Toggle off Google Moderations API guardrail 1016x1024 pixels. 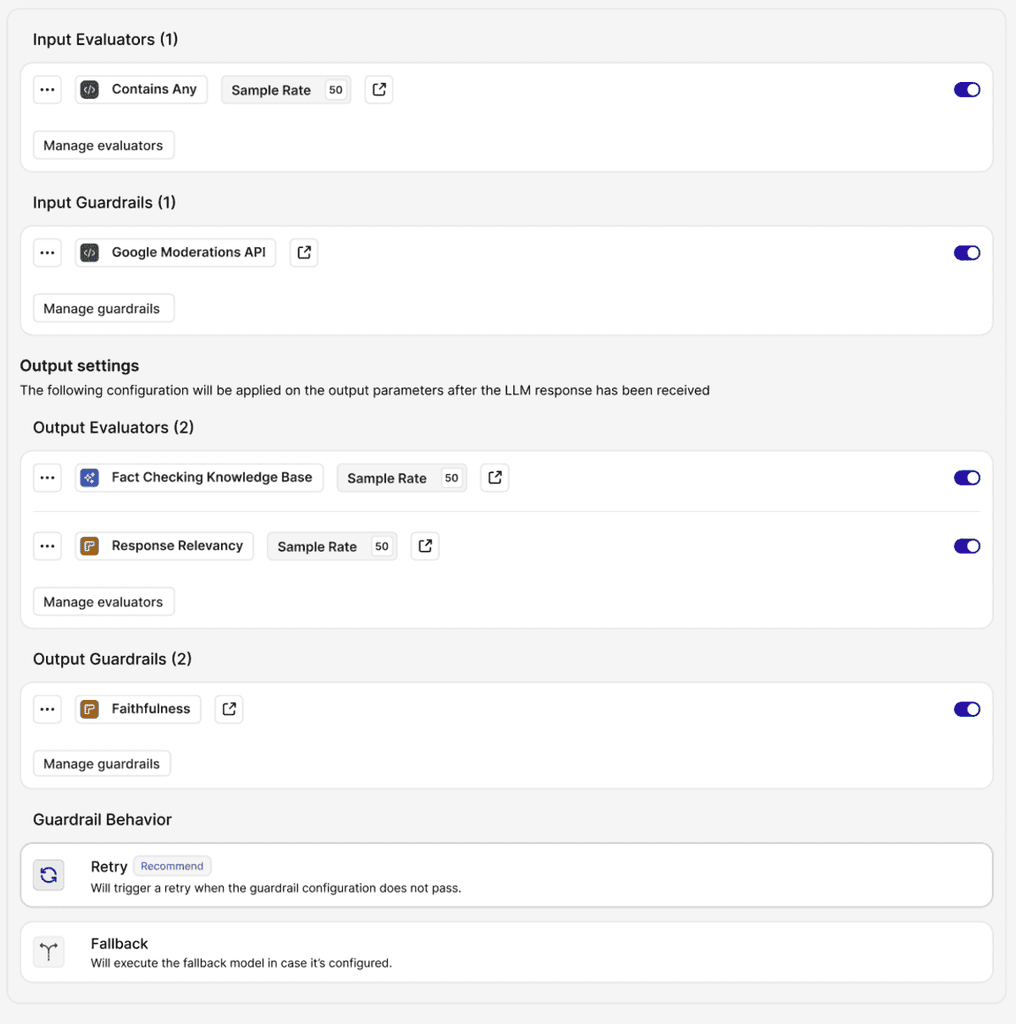click(x=966, y=253)
